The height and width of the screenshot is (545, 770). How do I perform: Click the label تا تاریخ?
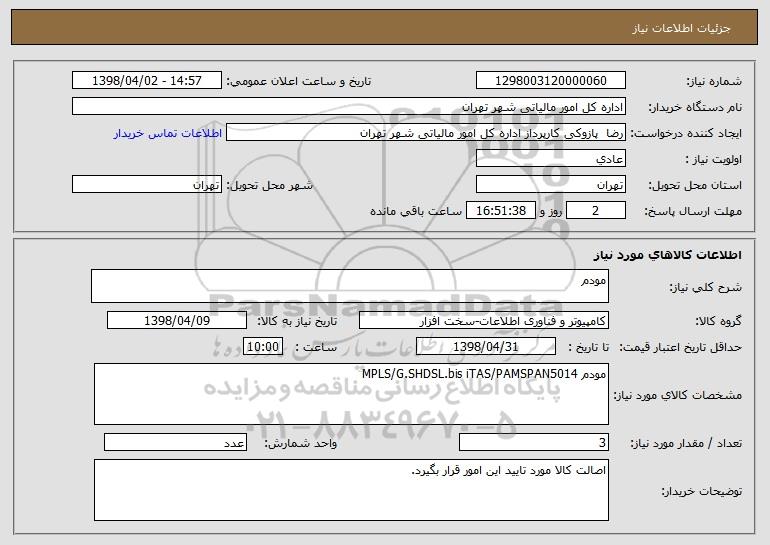point(588,348)
